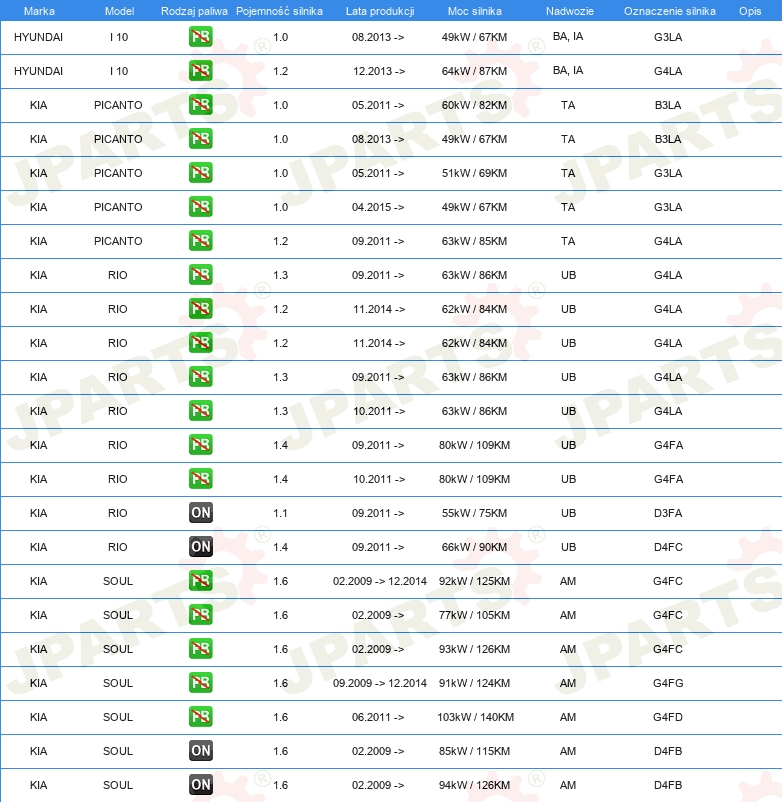
Task: Click petrol icon for Soul 92kW / 125KM
Action: (x=200, y=581)
